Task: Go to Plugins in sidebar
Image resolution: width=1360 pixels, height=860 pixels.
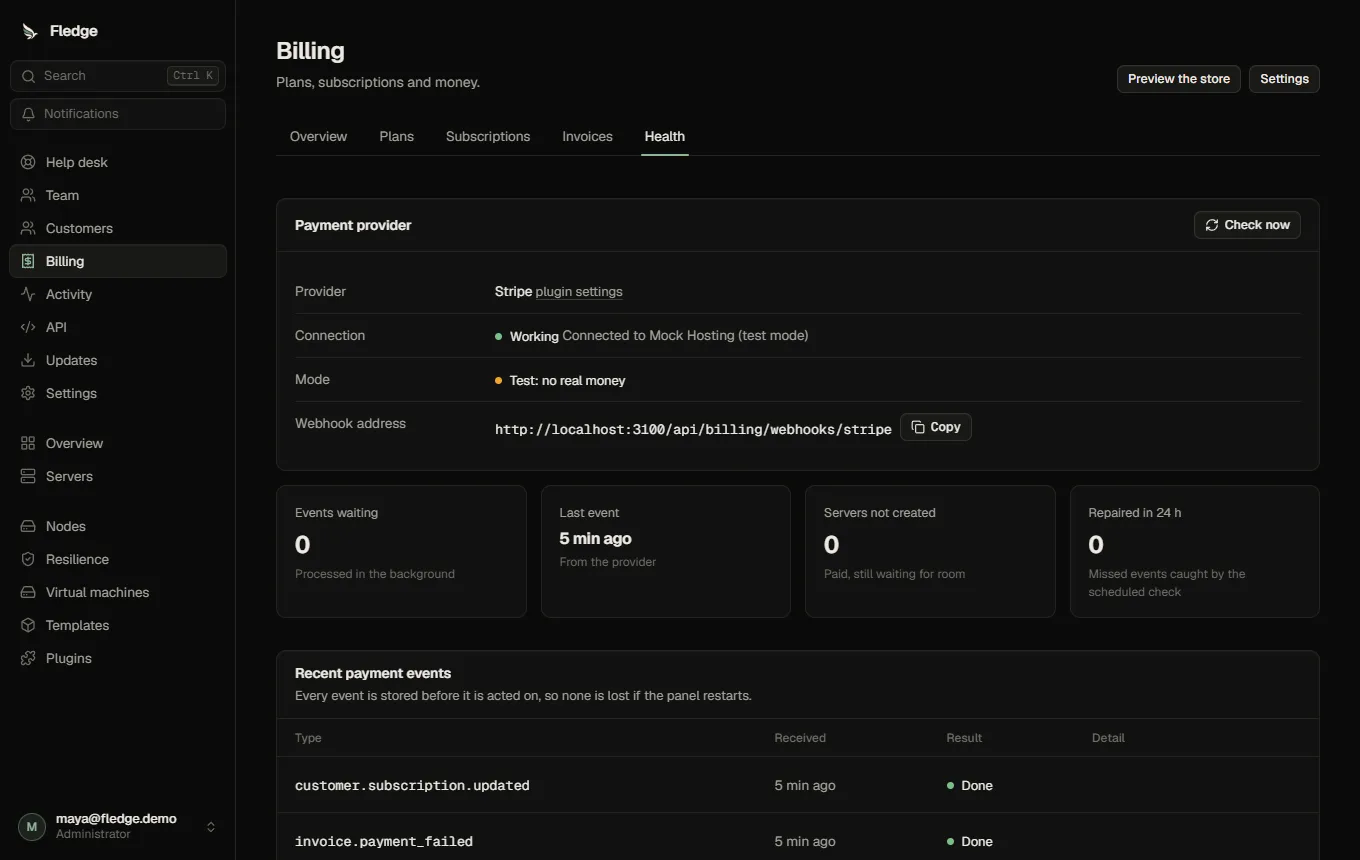Action: coord(118,658)
